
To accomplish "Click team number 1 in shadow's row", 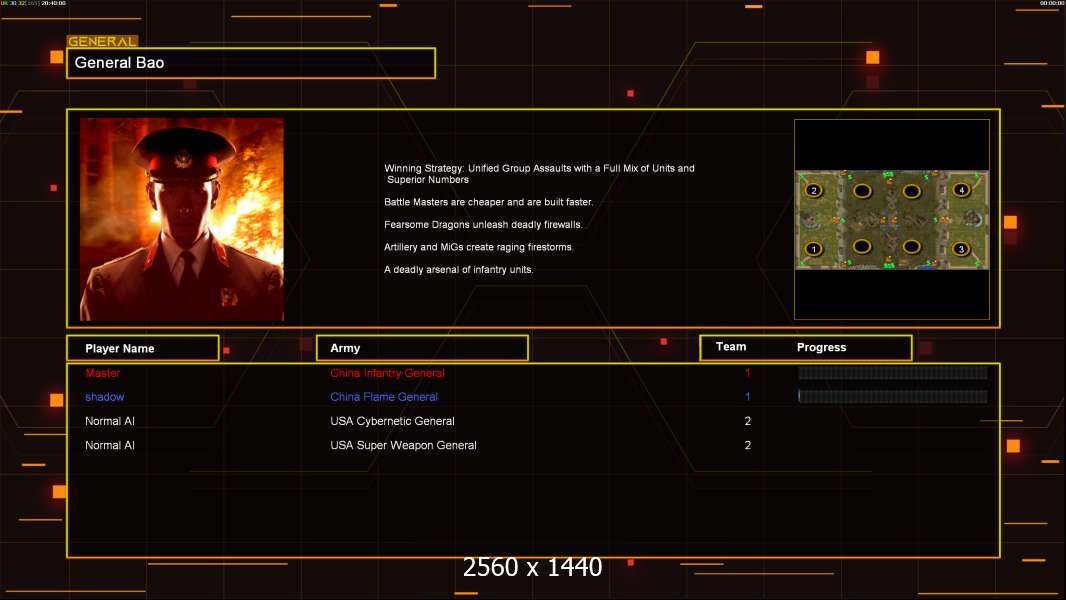I will (747, 397).
